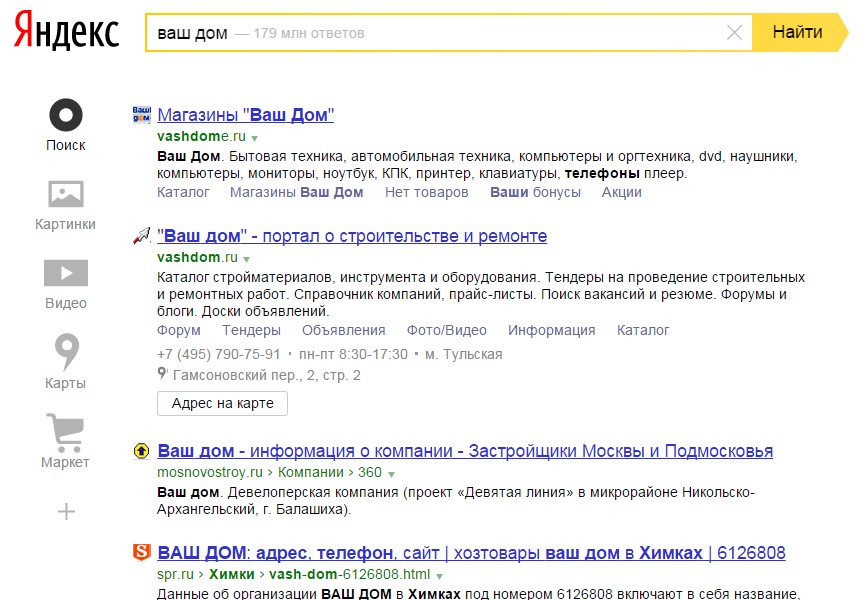
Task: Open the Каталог sitelink under vashdom.ru
Action: (x=643, y=330)
